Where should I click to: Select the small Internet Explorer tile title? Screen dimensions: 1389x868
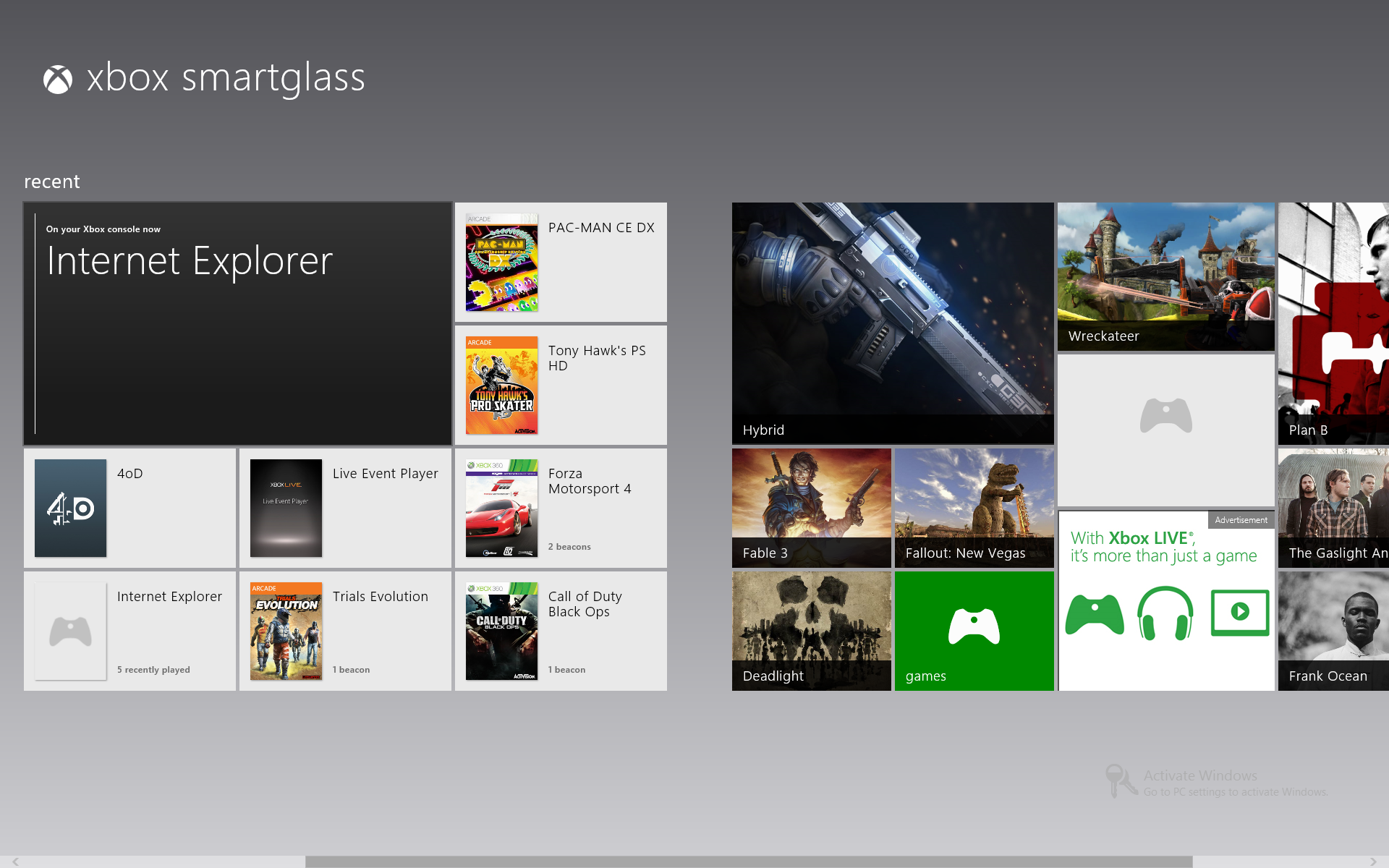[169, 597]
